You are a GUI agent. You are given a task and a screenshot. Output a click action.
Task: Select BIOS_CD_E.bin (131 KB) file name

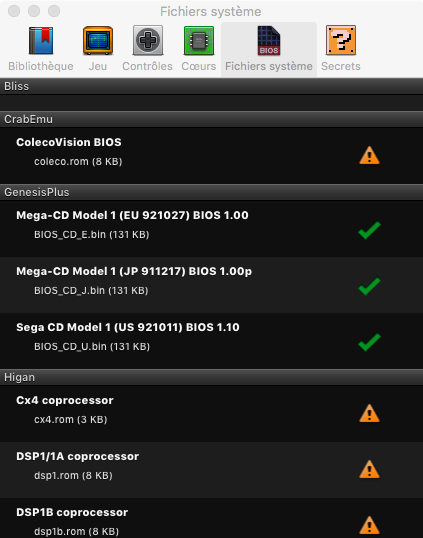(x=92, y=235)
